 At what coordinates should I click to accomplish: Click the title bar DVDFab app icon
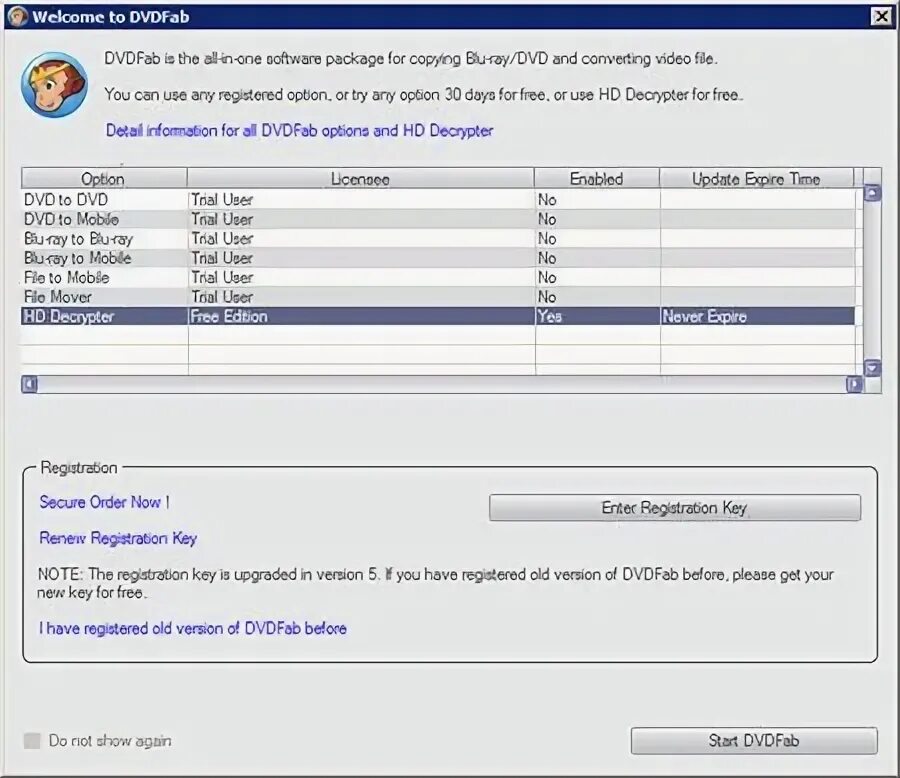17,17
